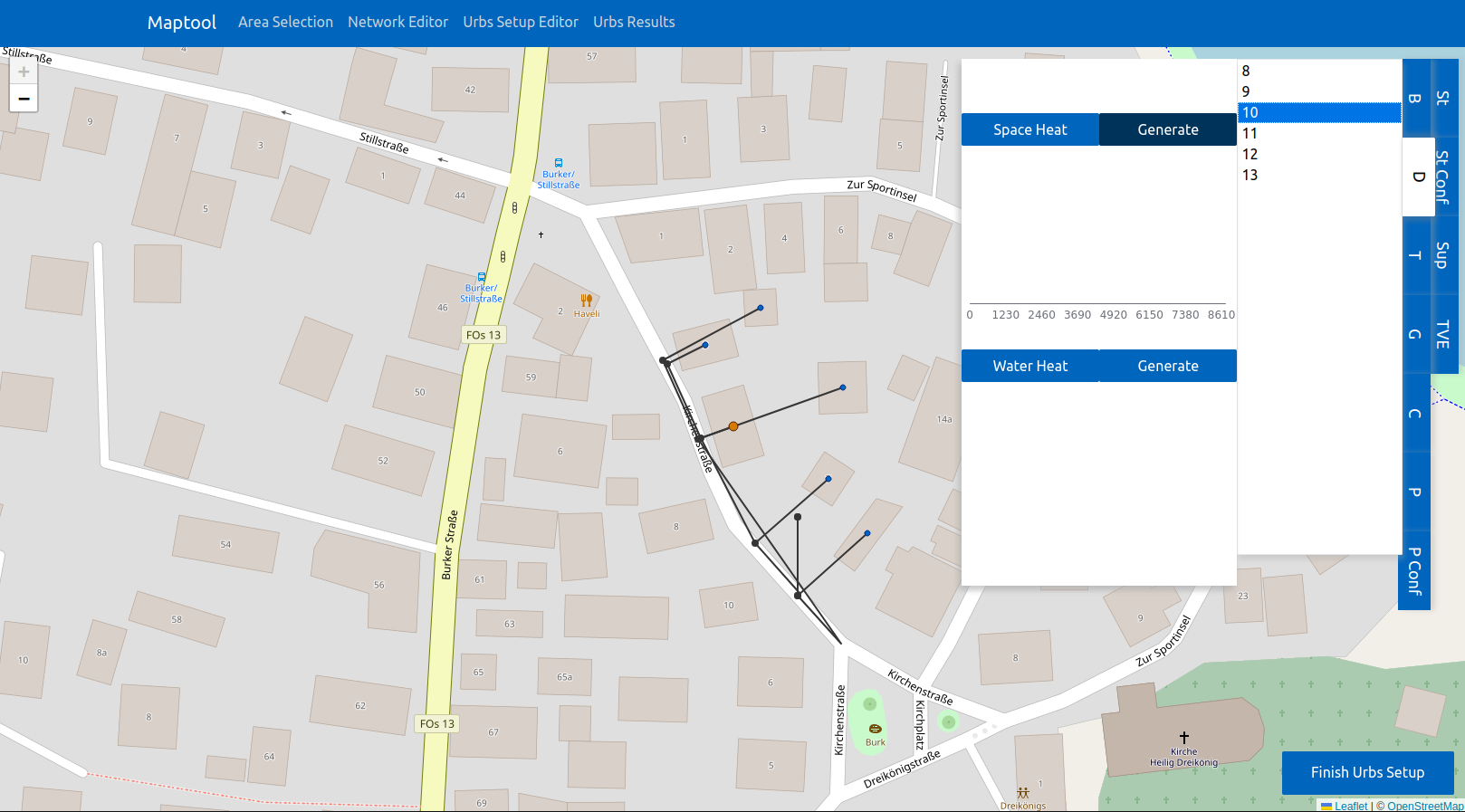Click the Dreikönigs map icon
The image size is (1465, 812).
coord(1023,793)
